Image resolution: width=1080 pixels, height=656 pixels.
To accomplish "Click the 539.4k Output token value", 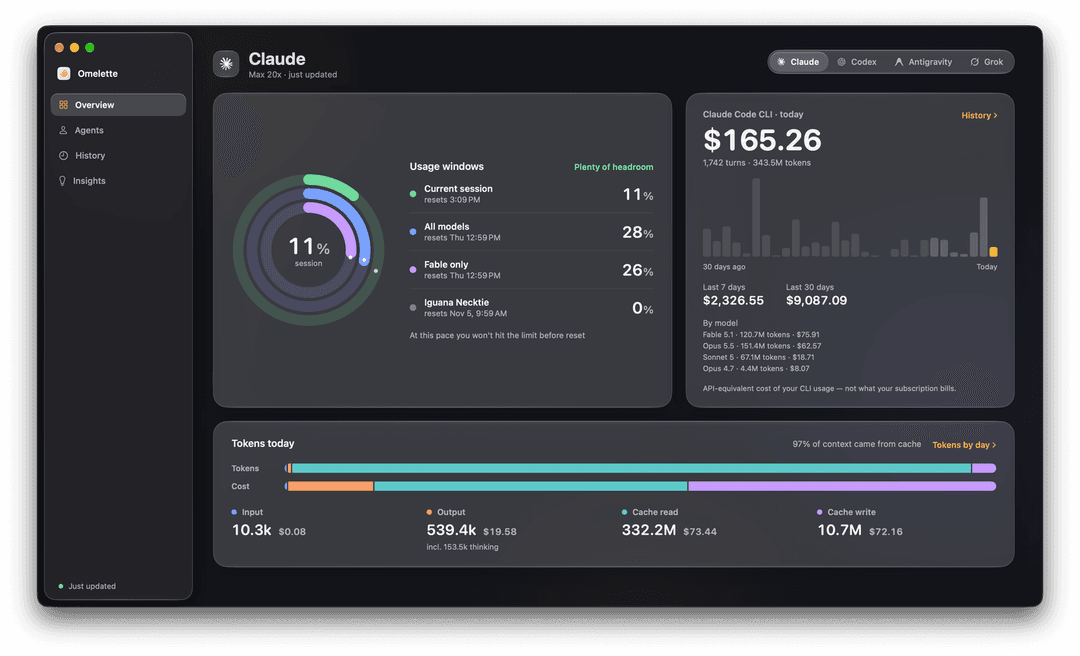I will (x=451, y=531).
